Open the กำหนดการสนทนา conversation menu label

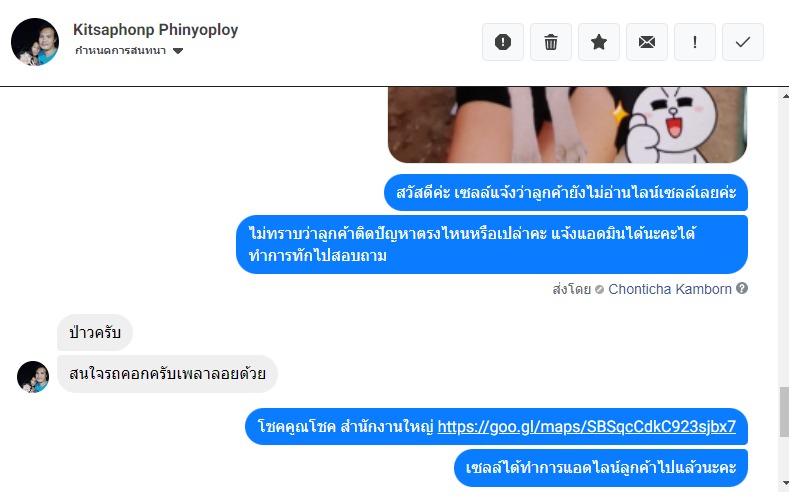[120, 50]
